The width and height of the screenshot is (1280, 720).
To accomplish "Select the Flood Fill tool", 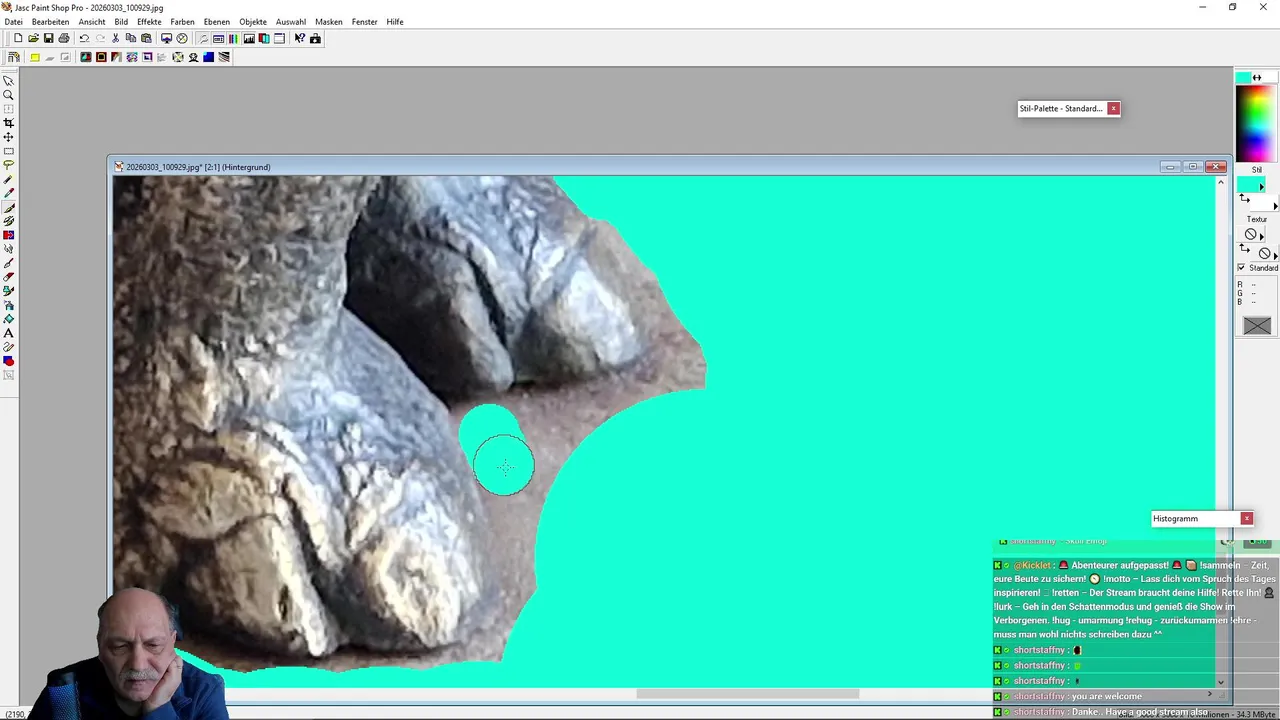I will pyautogui.click(x=9, y=319).
